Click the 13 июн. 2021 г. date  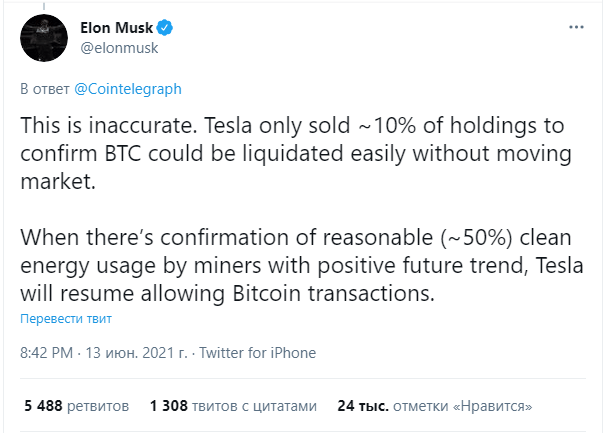point(136,353)
